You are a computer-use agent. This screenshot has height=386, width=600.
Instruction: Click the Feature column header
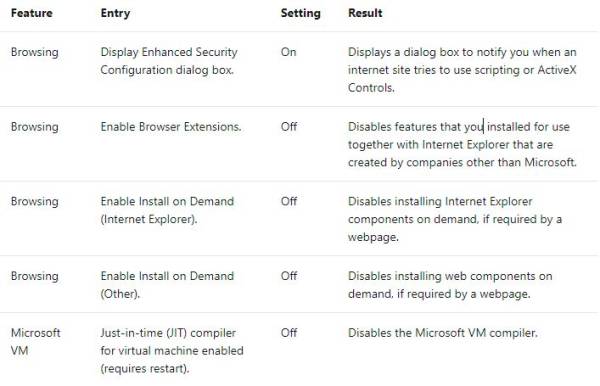pos(31,13)
